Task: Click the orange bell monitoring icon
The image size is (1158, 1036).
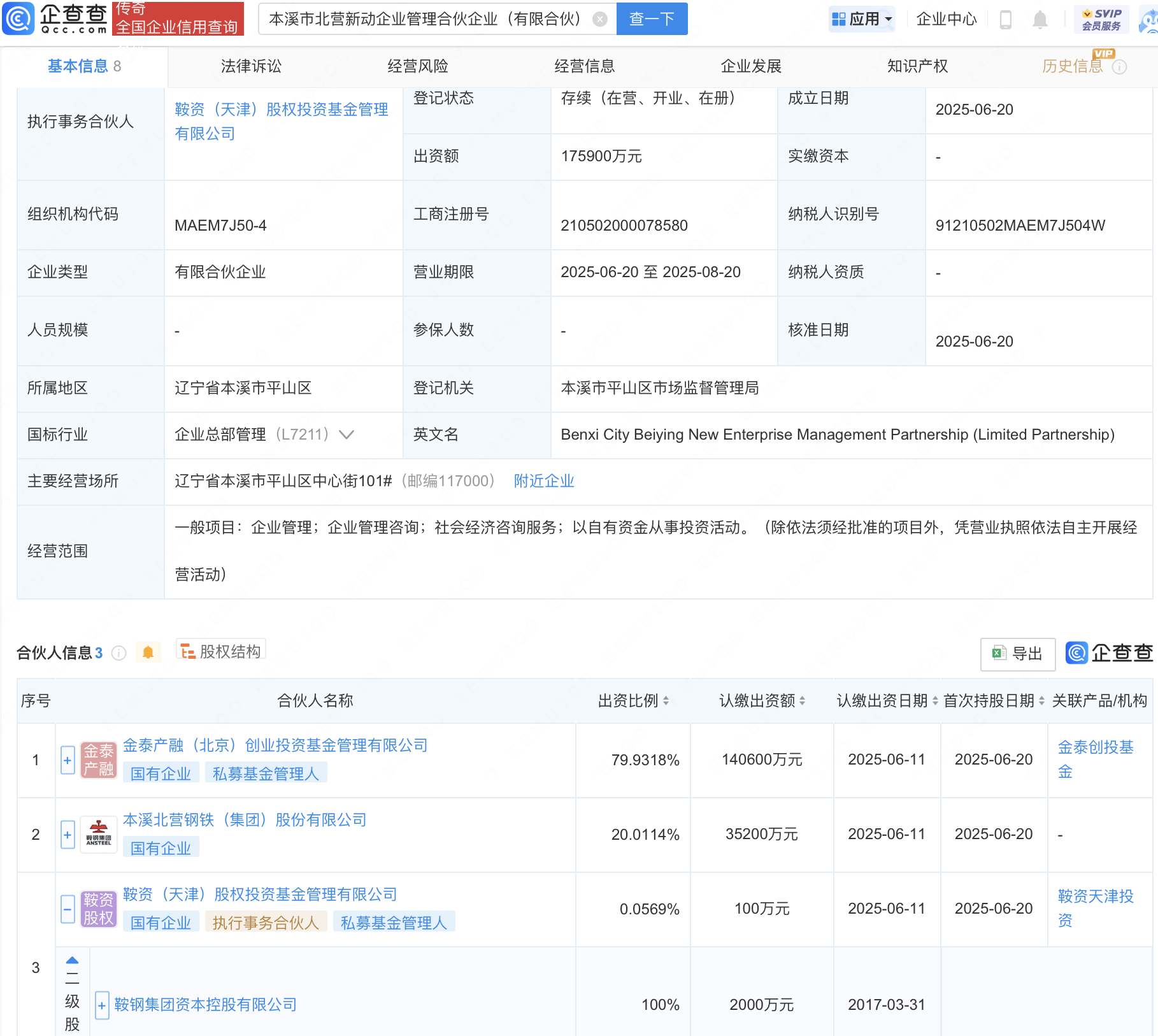Action: pyautogui.click(x=148, y=652)
